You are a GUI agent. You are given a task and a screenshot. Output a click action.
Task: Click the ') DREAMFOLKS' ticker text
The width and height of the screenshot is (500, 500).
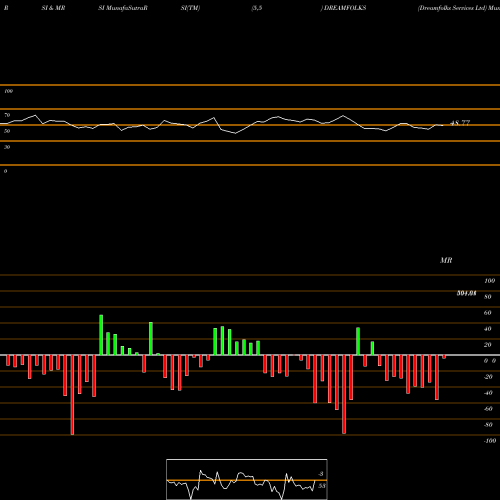[343, 8]
